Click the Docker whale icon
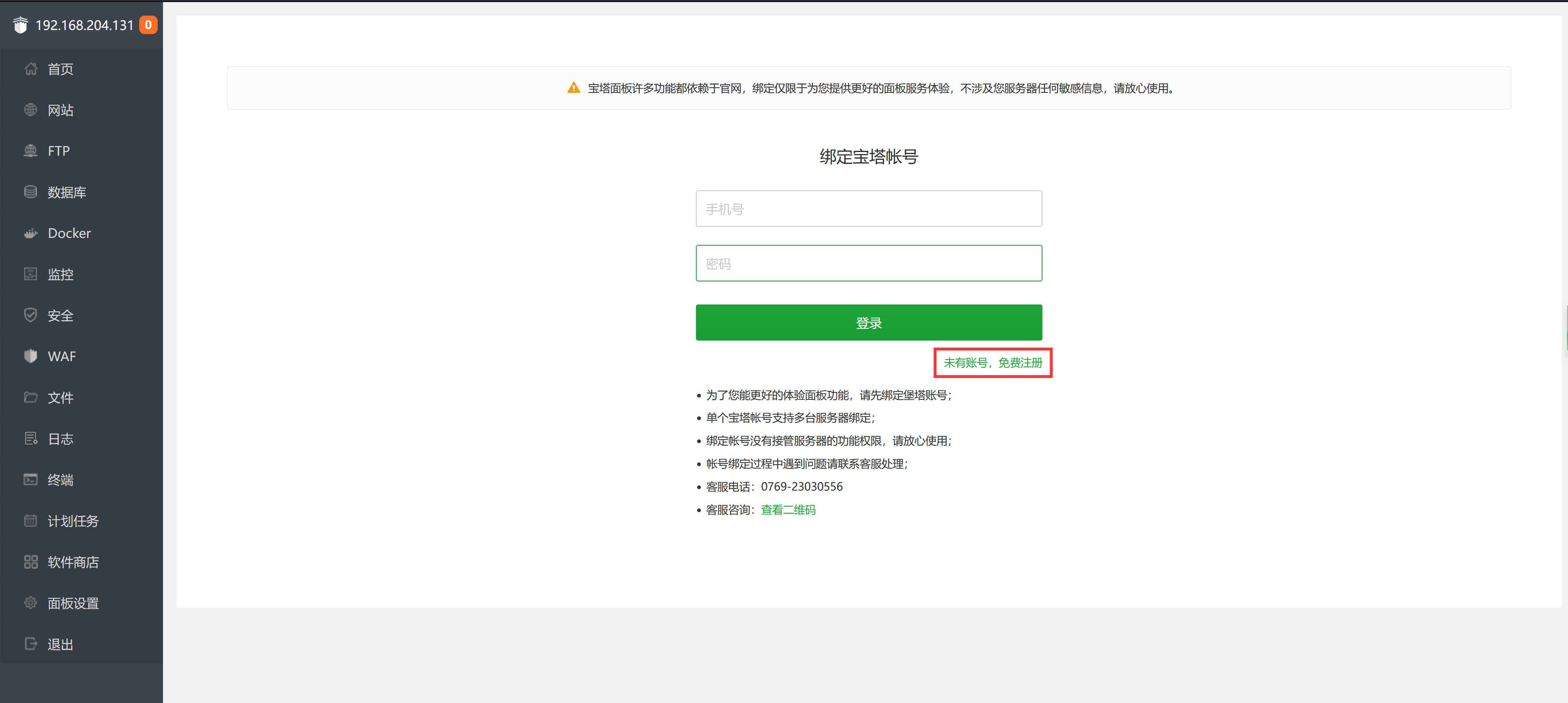The height and width of the screenshot is (703, 1568). [30, 233]
